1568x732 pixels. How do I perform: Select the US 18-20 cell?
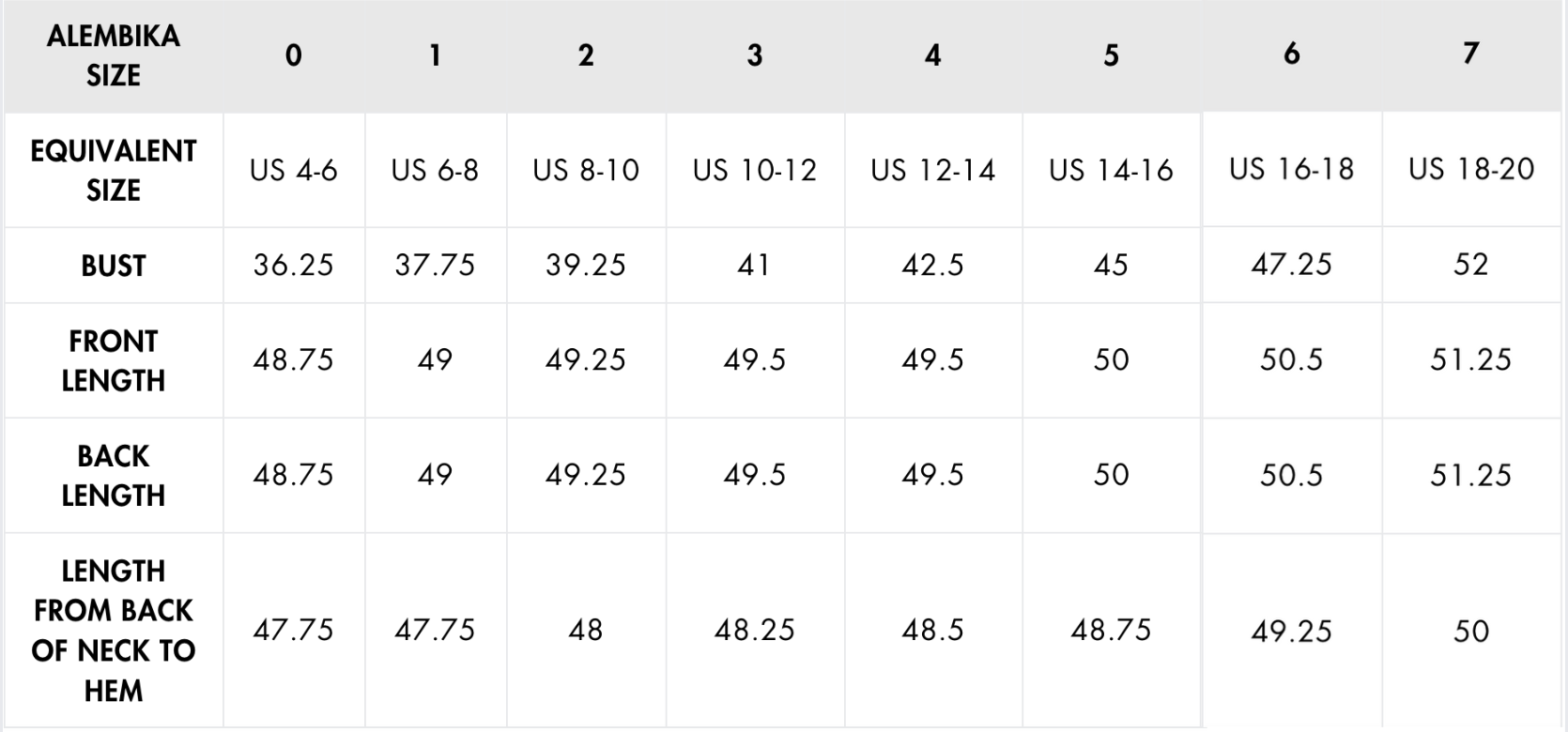(1471, 169)
